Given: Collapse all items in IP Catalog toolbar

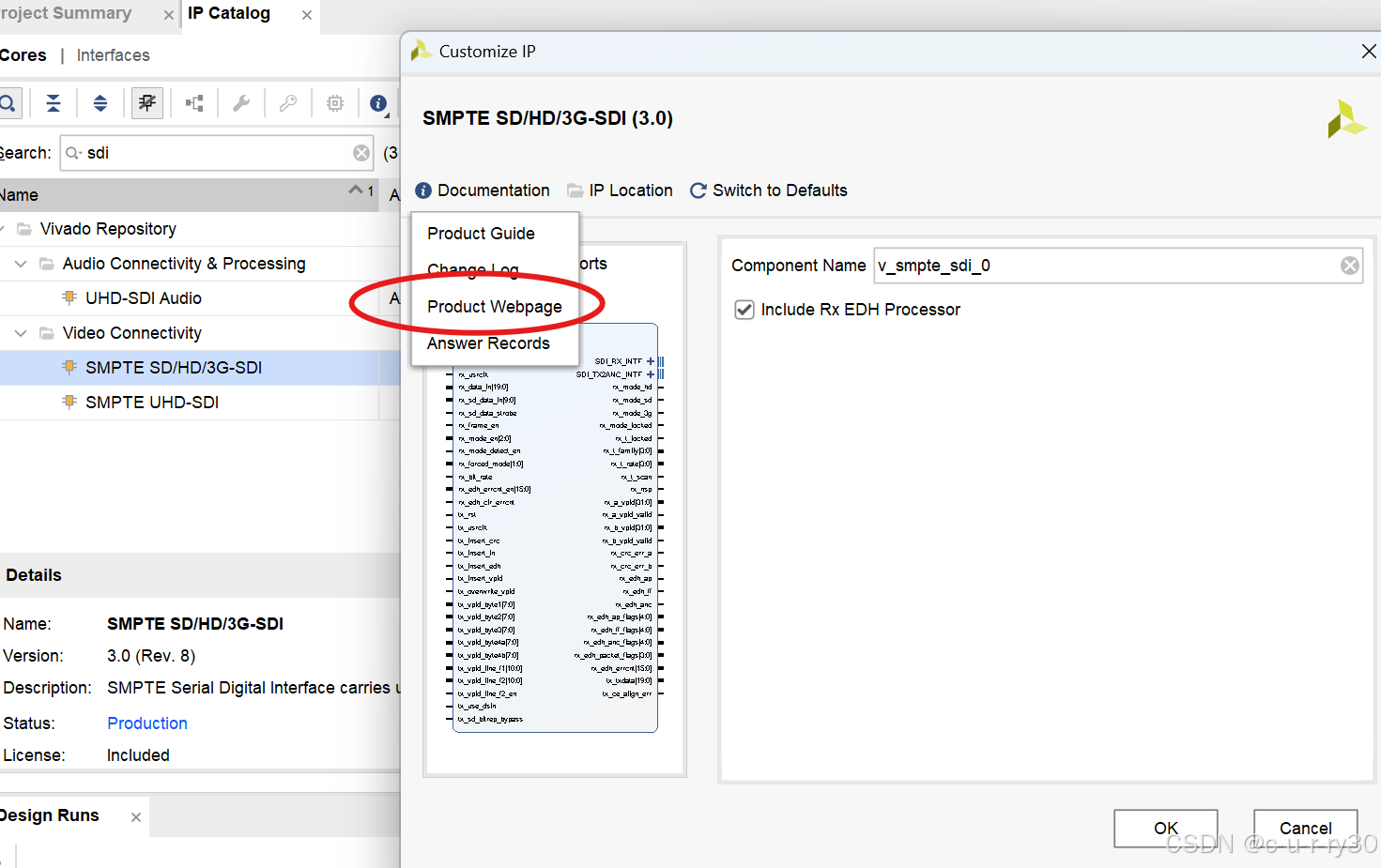Looking at the screenshot, I should (x=54, y=103).
